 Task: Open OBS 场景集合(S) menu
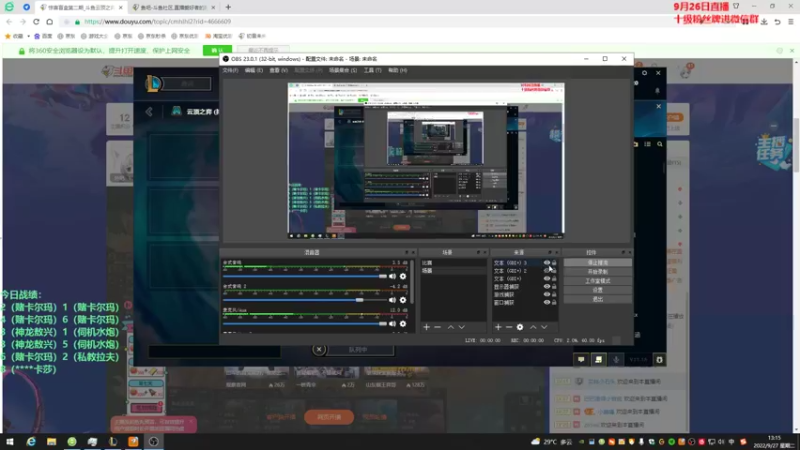(x=343, y=70)
